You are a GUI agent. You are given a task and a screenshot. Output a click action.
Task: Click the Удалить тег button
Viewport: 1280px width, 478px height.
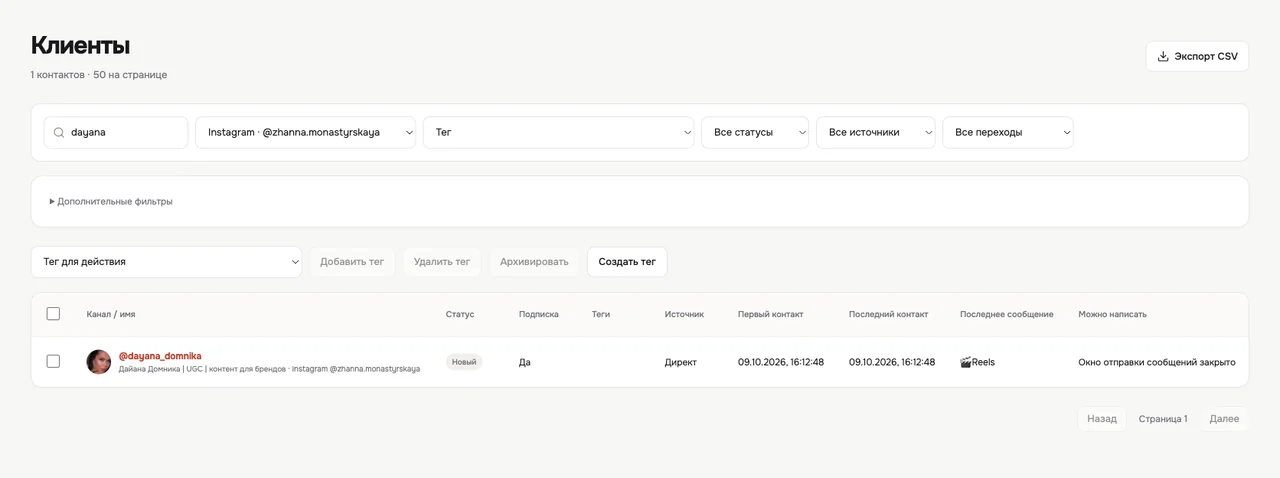coord(442,262)
